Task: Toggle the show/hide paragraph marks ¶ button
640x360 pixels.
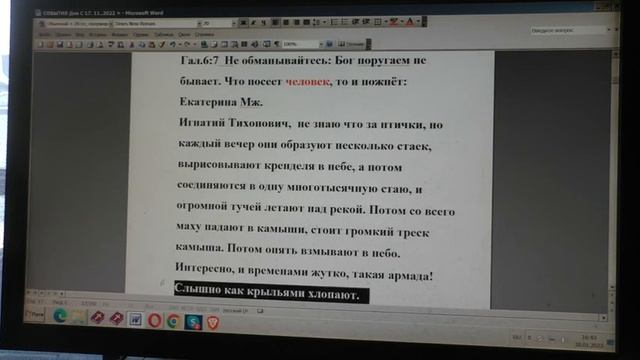Action: point(277,44)
